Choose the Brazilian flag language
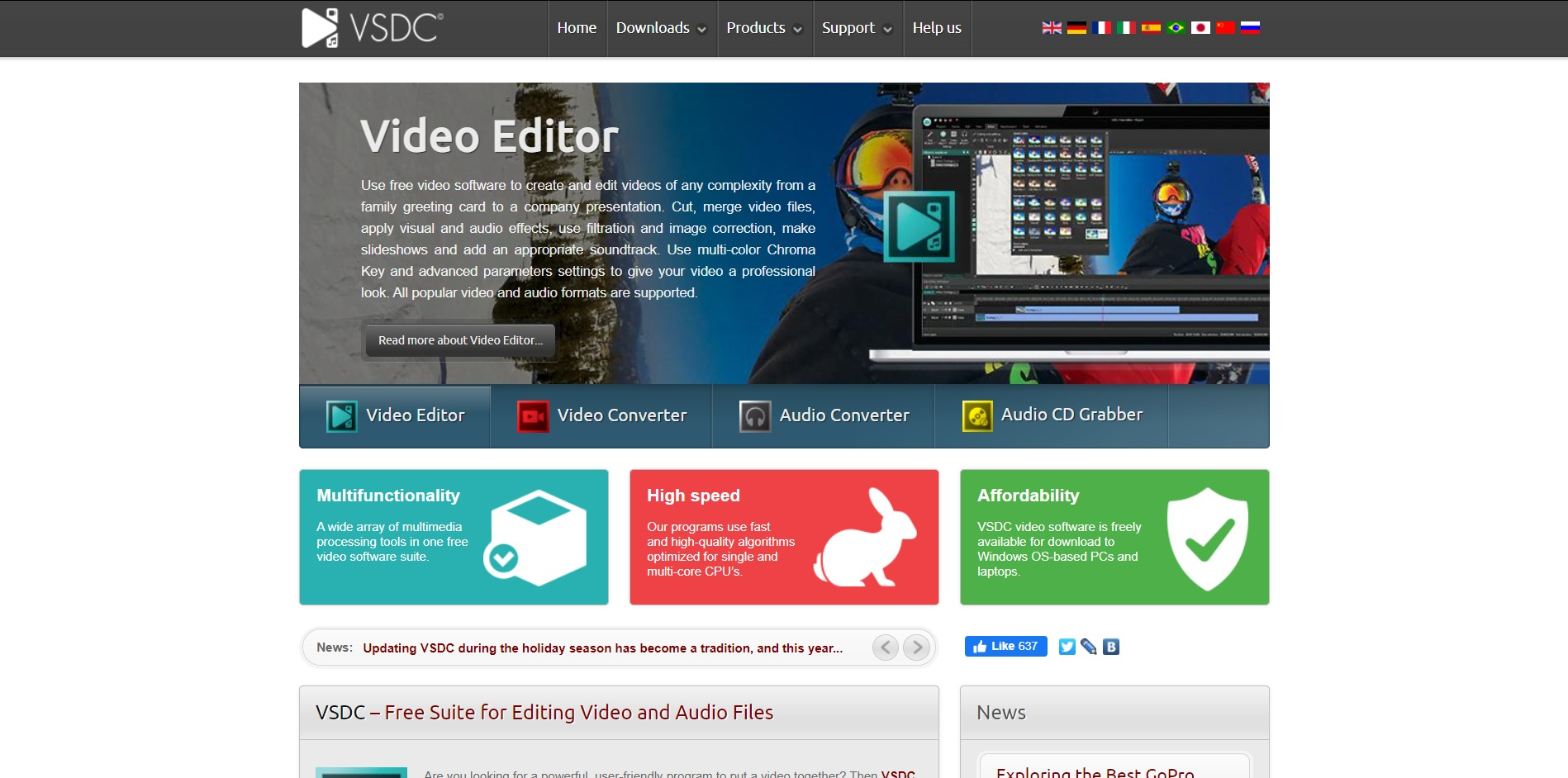The width and height of the screenshot is (1568, 778). coord(1176,27)
